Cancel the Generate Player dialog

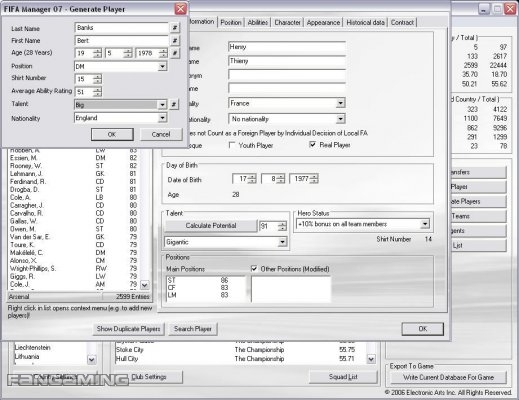(x=161, y=134)
